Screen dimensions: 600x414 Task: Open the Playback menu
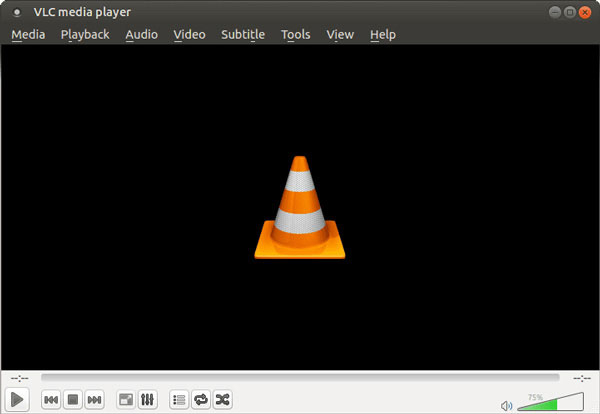click(x=85, y=34)
